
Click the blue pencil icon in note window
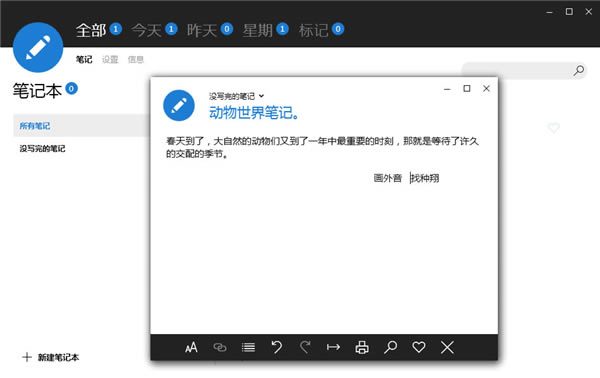(x=179, y=106)
